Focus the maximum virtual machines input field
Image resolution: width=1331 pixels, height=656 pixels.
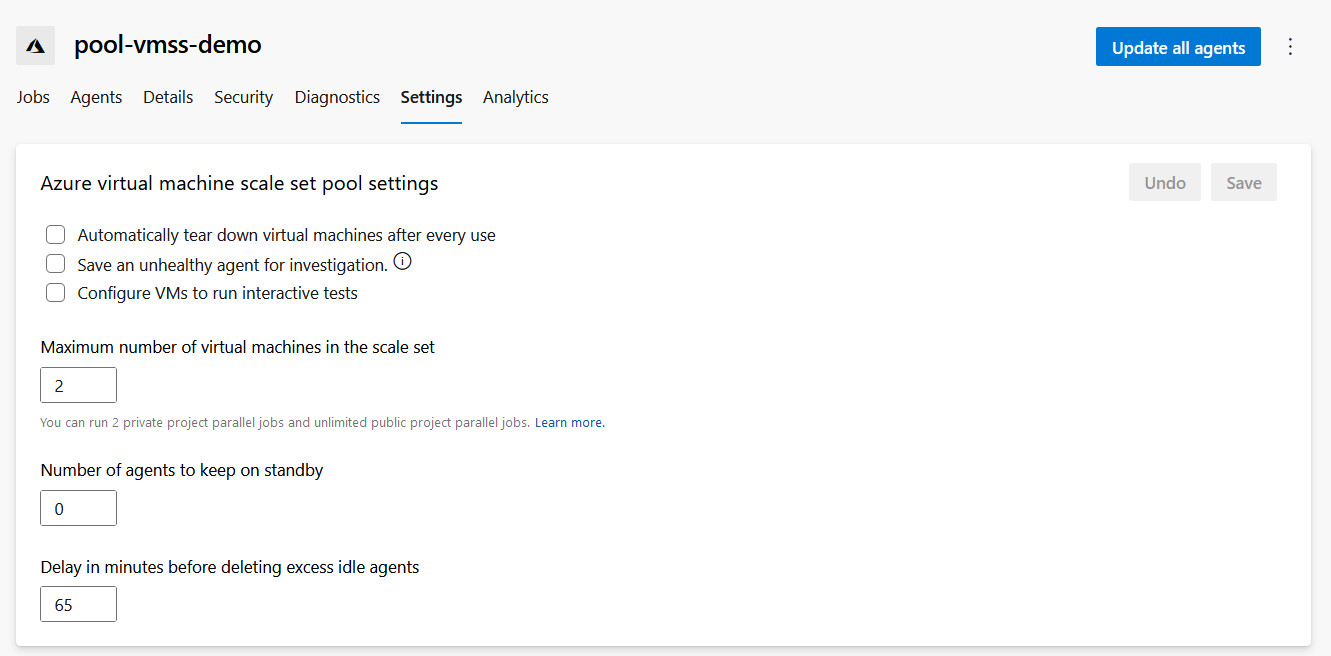pyautogui.click(x=78, y=385)
